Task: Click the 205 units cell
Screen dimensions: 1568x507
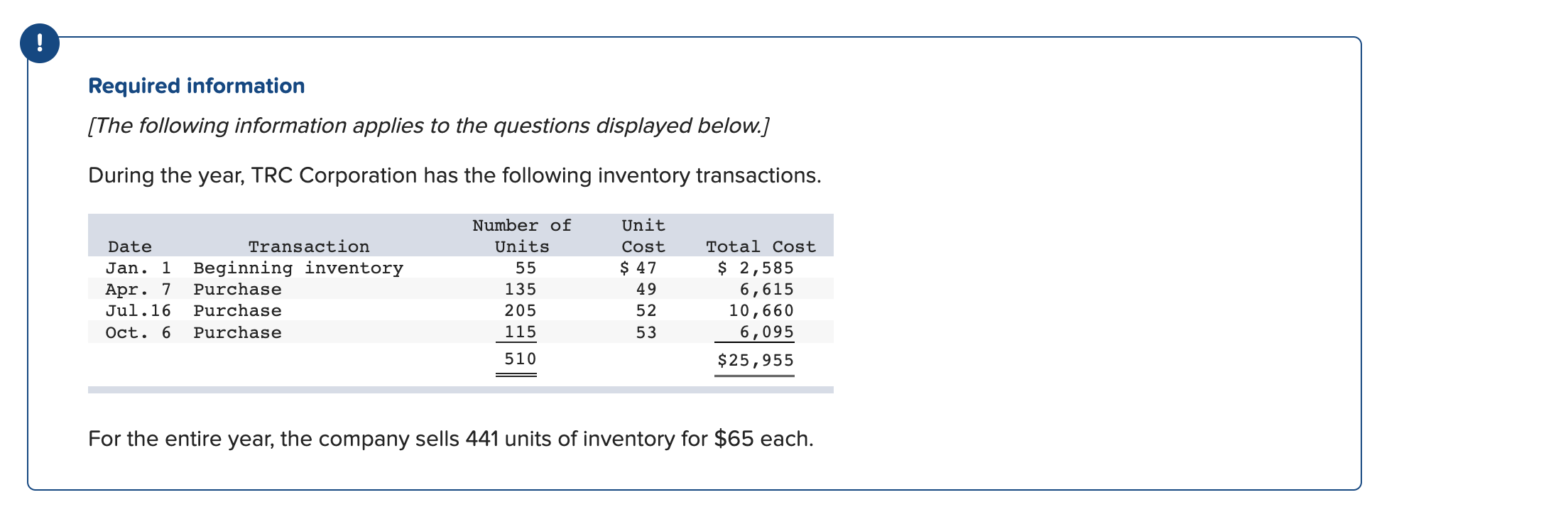Action: click(x=521, y=310)
